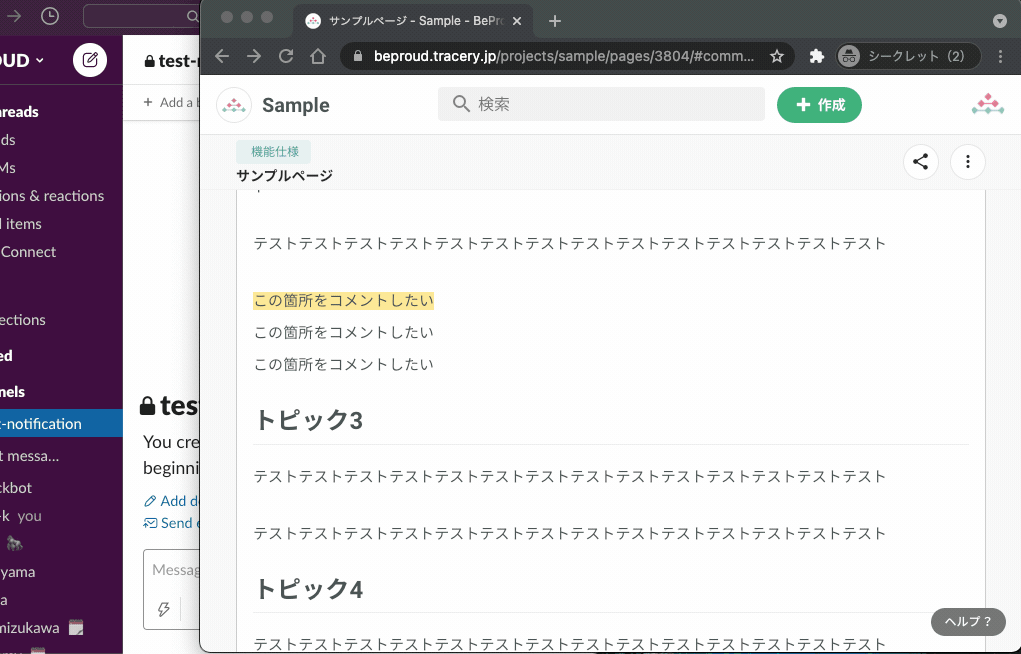Bookmark the page with the star icon
The image size is (1021, 654).
777,56
